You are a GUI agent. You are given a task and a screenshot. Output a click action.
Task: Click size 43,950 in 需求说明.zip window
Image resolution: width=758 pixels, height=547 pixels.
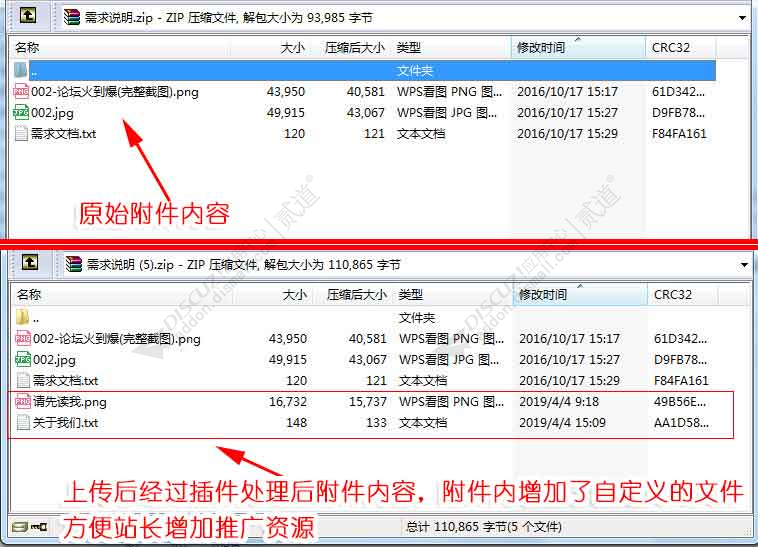click(286, 91)
